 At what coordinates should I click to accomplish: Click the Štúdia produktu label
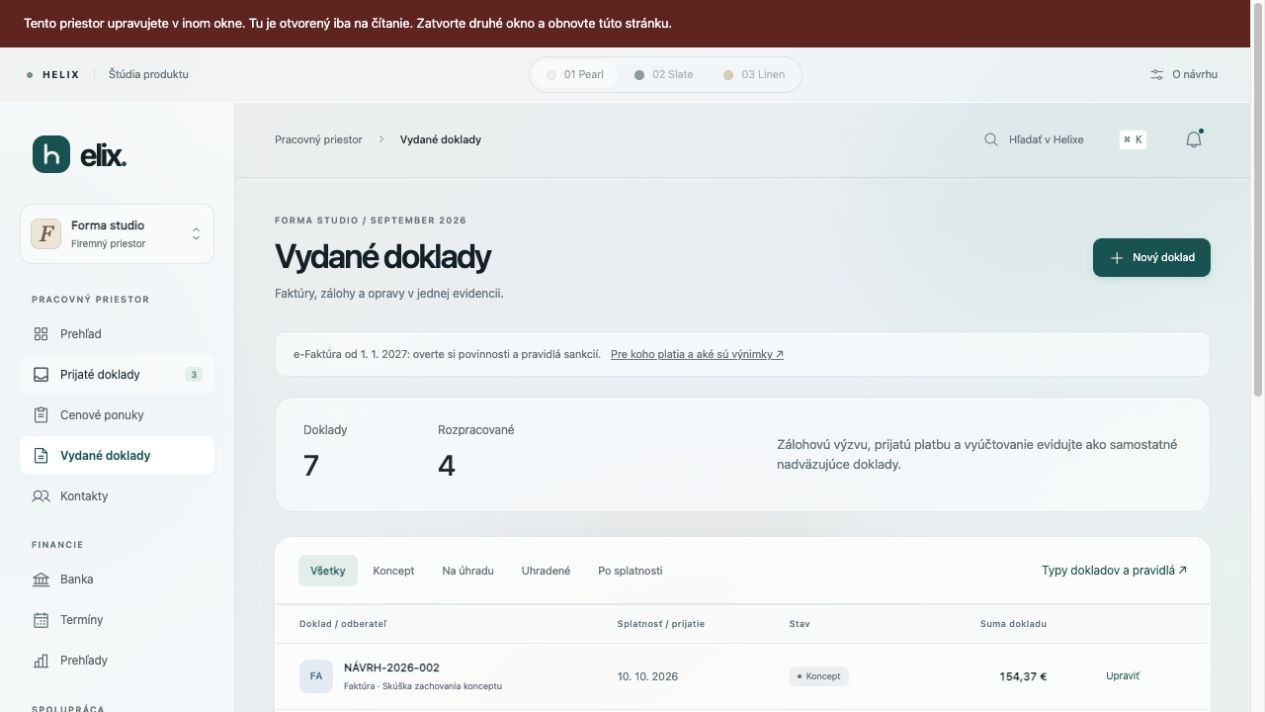pyautogui.click(x=148, y=75)
